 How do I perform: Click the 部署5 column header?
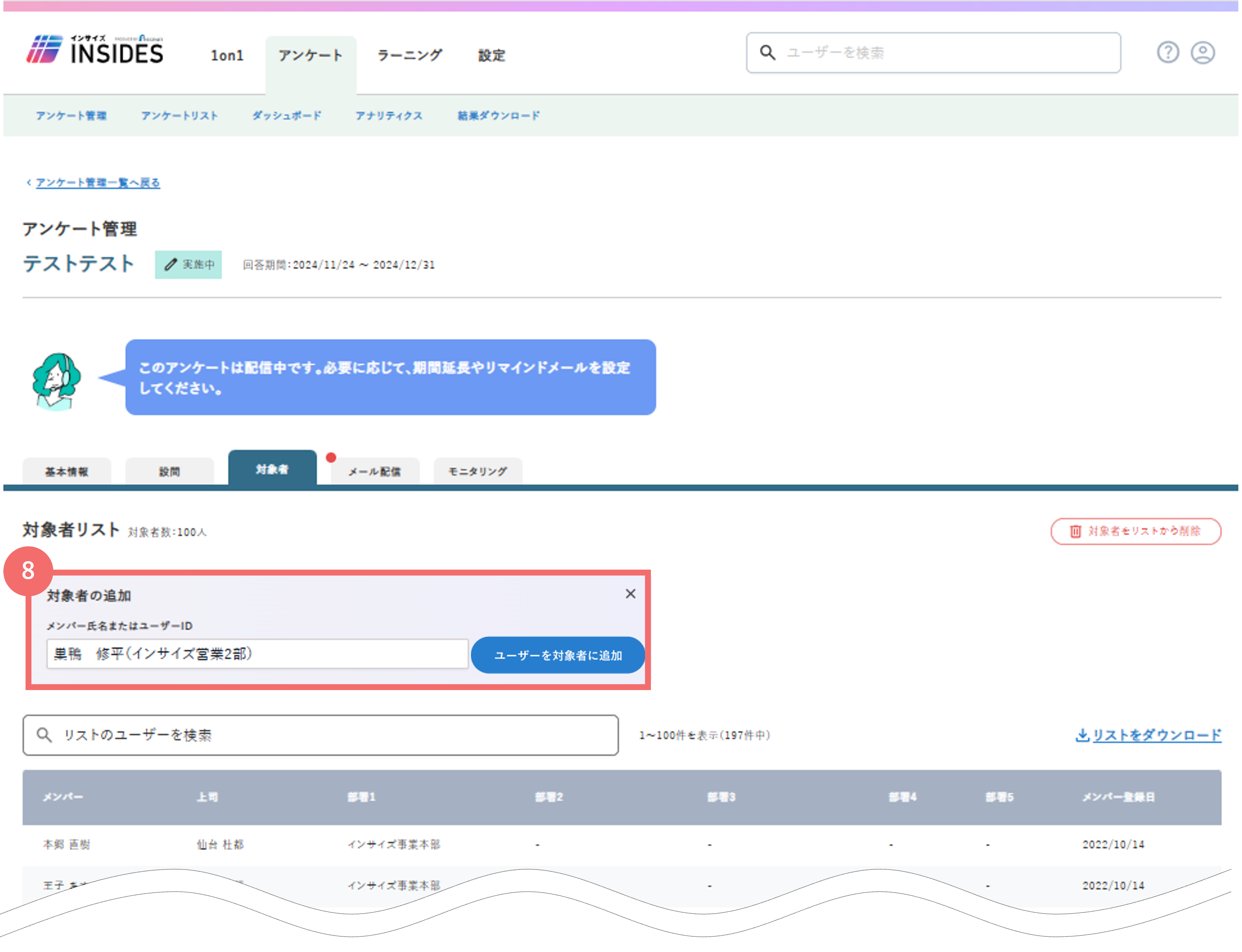pyautogui.click(x=999, y=797)
